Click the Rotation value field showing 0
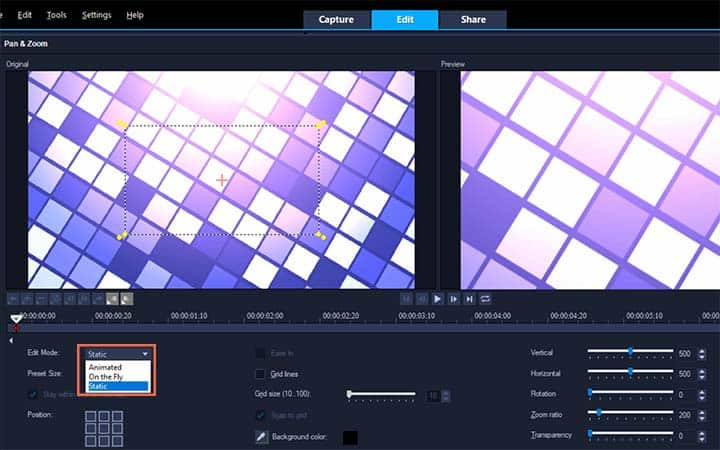 pyautogui.click(x=687, y=395)
